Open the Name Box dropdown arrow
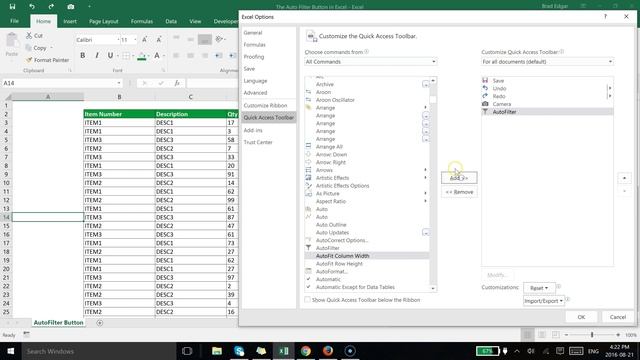 pyautogui.click(x=119, y=83)
